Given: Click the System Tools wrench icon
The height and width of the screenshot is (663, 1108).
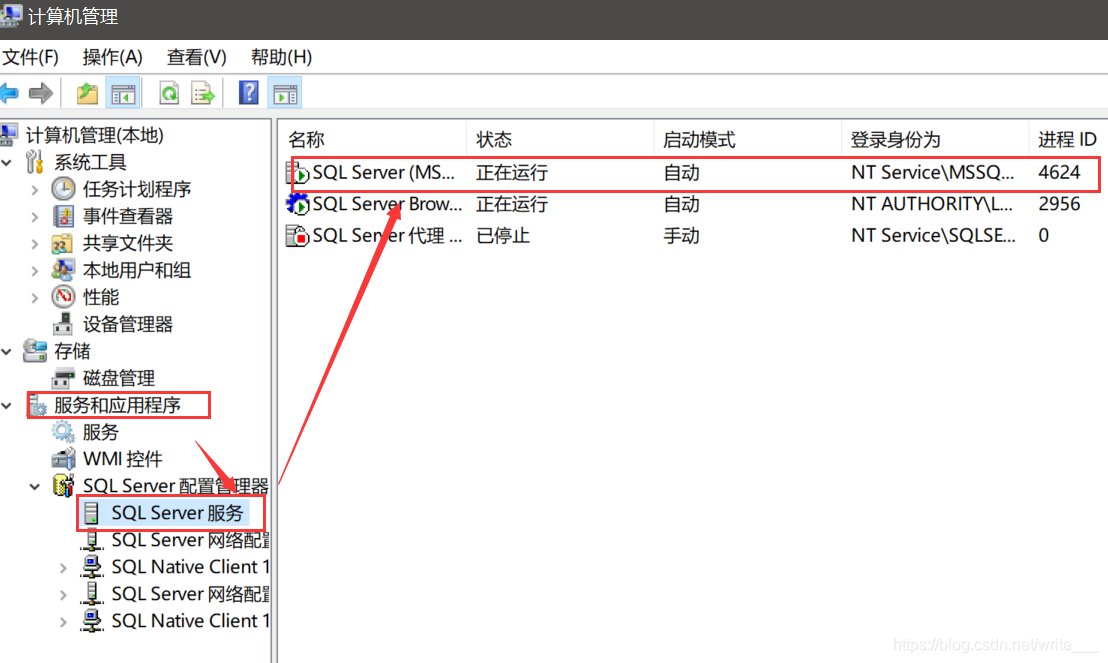Looking at the screenshot, I should click(35, 162).
